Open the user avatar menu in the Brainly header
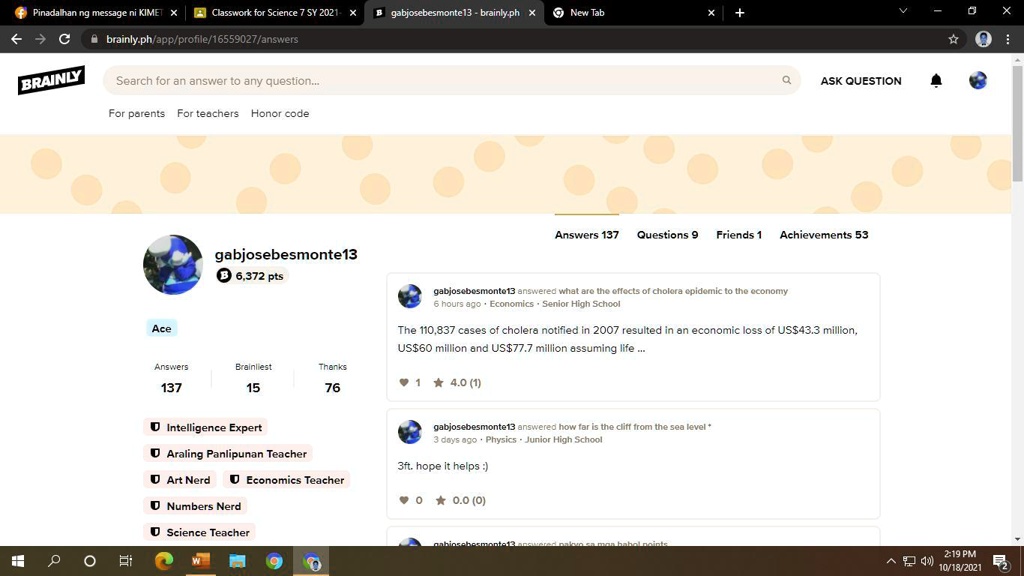The width and height of the screenshot is (1024, 576). point(978,80)
